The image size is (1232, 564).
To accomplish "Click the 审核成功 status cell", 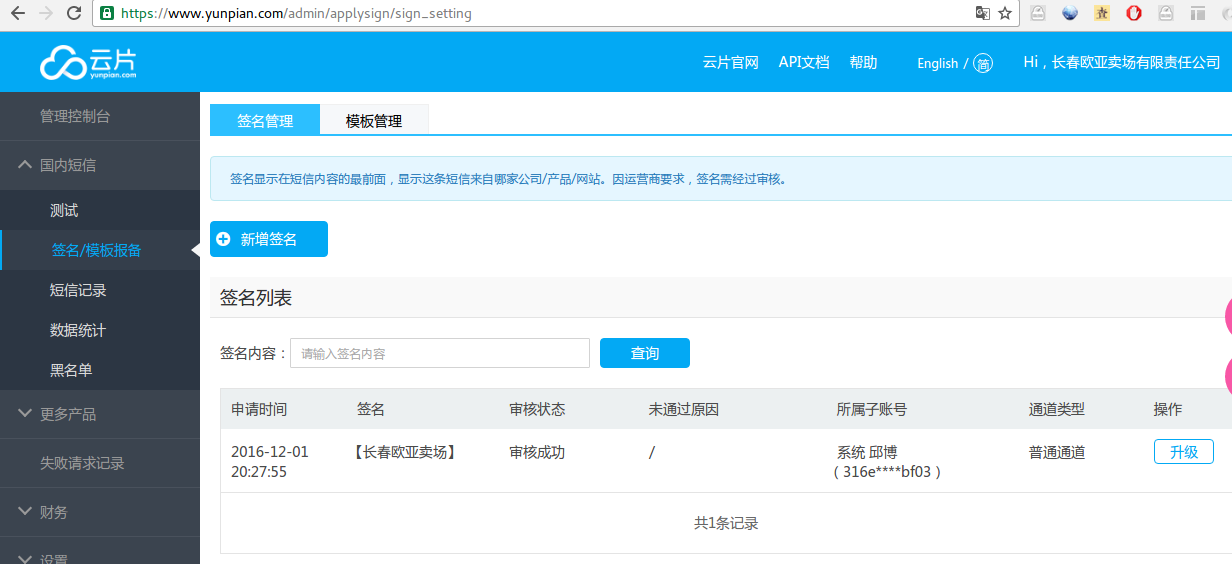I will pyautogui.click(x=537, y=452).
